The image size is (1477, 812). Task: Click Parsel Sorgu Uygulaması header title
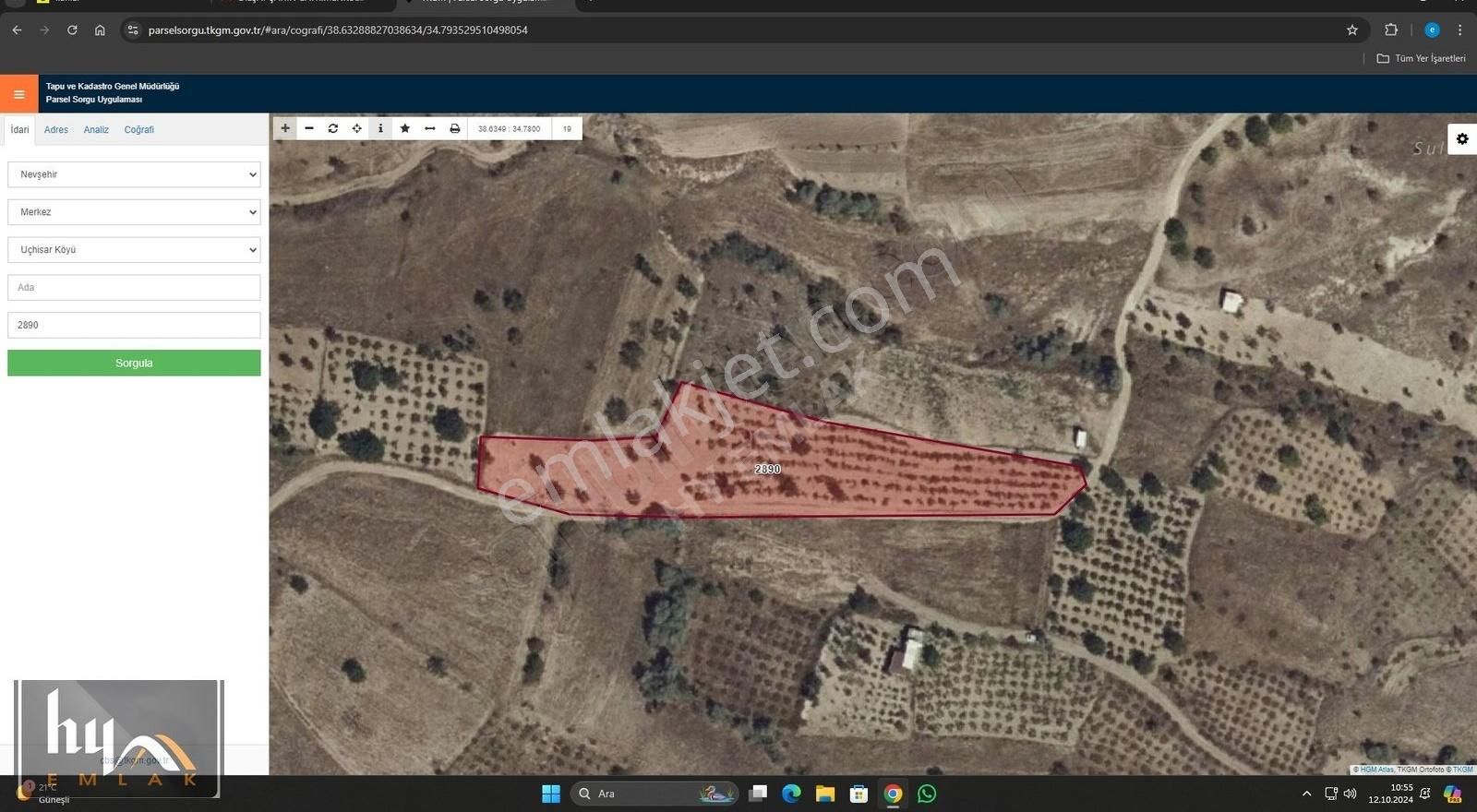[94, 100]
